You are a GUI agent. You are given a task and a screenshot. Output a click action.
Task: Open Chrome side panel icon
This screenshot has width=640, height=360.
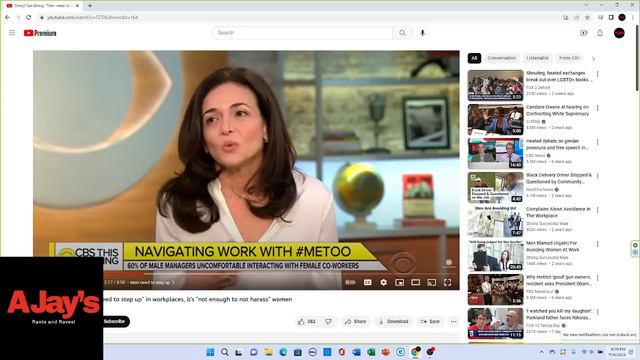click(611, 18)
